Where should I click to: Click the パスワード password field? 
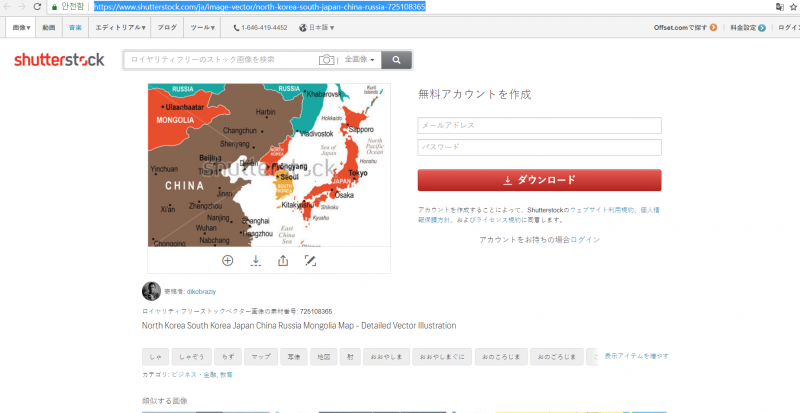point(539,147)
